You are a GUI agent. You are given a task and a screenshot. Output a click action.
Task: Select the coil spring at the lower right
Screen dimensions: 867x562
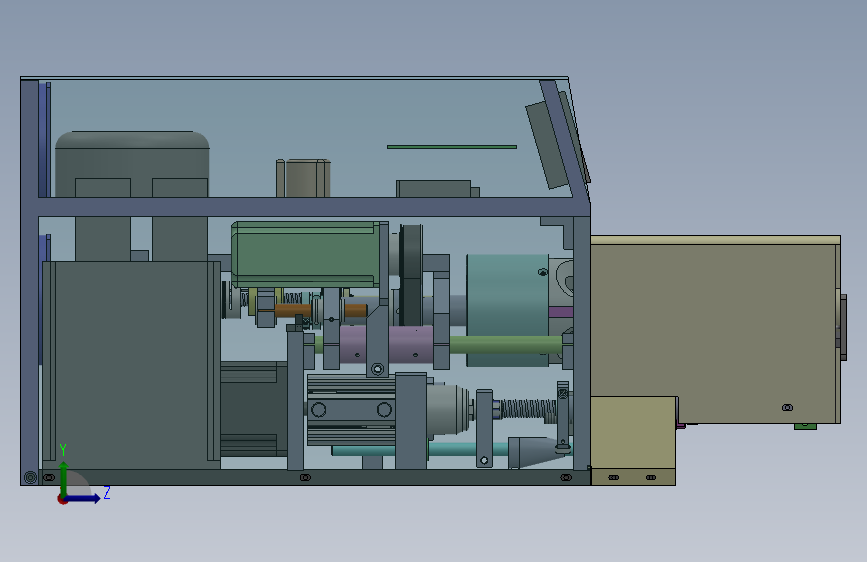click(528, 410)
